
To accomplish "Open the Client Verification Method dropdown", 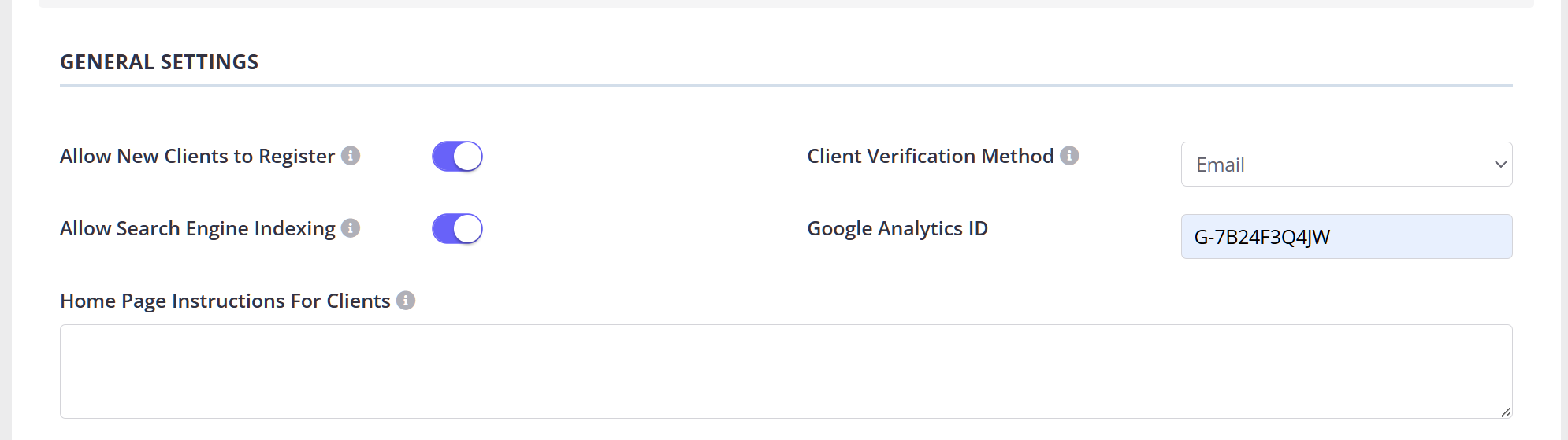I will (1346, 165).
